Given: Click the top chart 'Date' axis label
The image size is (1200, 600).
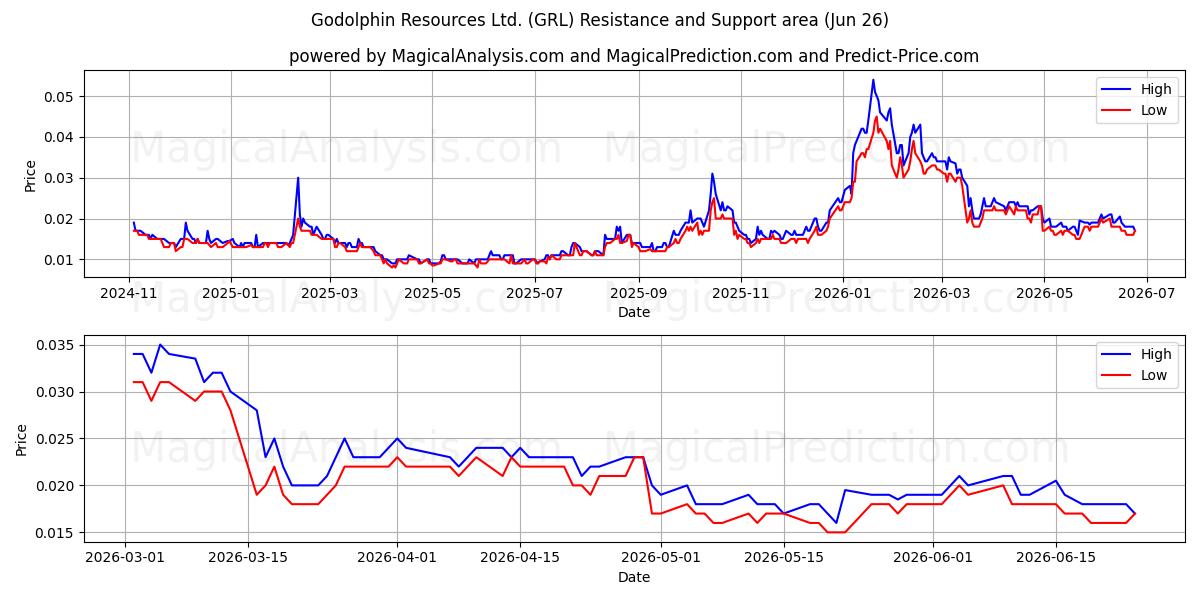Looking at the screenshot, I should (x=634, y=312).
